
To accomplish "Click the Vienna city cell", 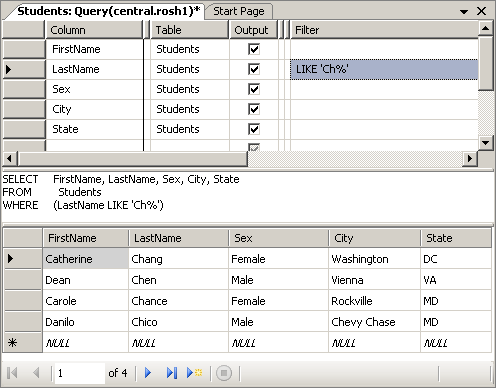I will [374, 280].
